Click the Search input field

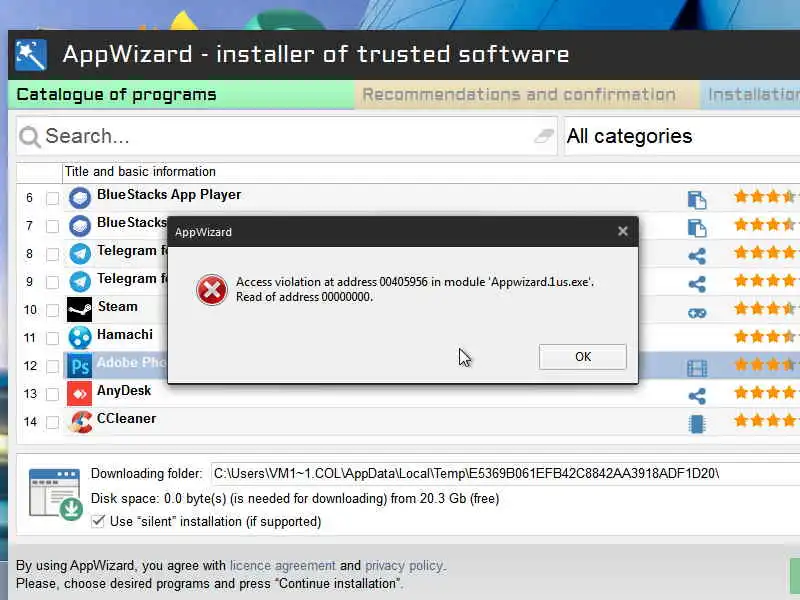click(x=287, y=136)
